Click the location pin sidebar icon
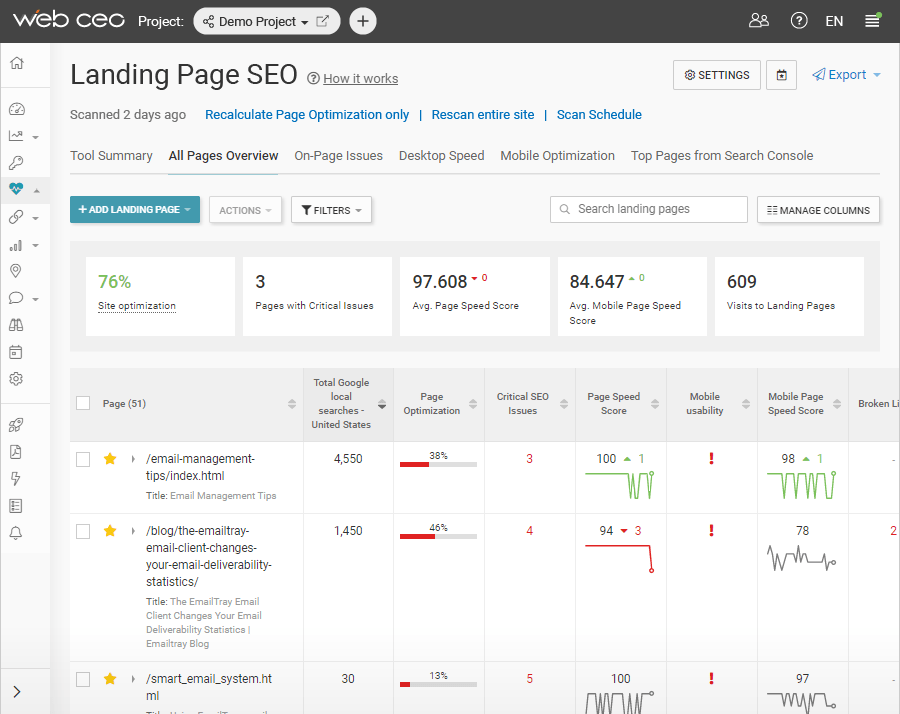 click(x=16, y=271)
